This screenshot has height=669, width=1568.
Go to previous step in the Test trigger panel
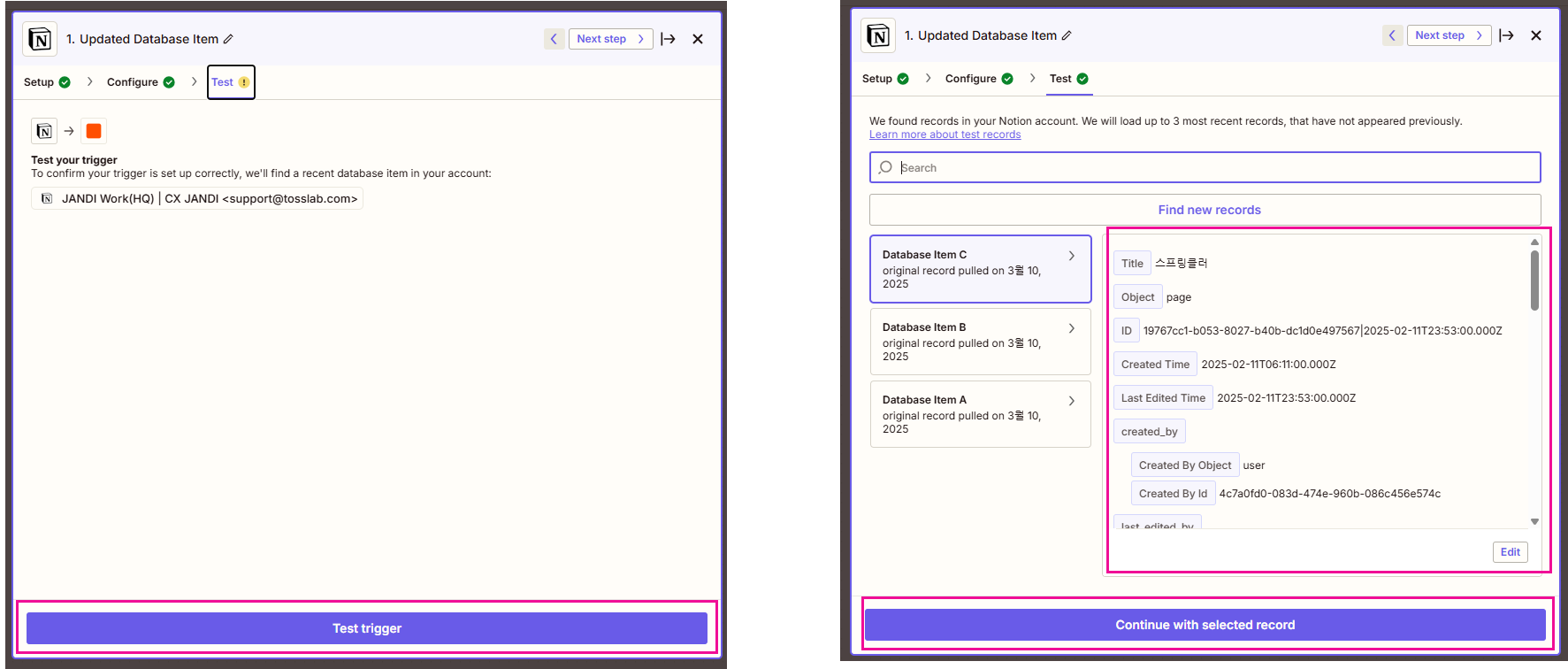point(554,39)
